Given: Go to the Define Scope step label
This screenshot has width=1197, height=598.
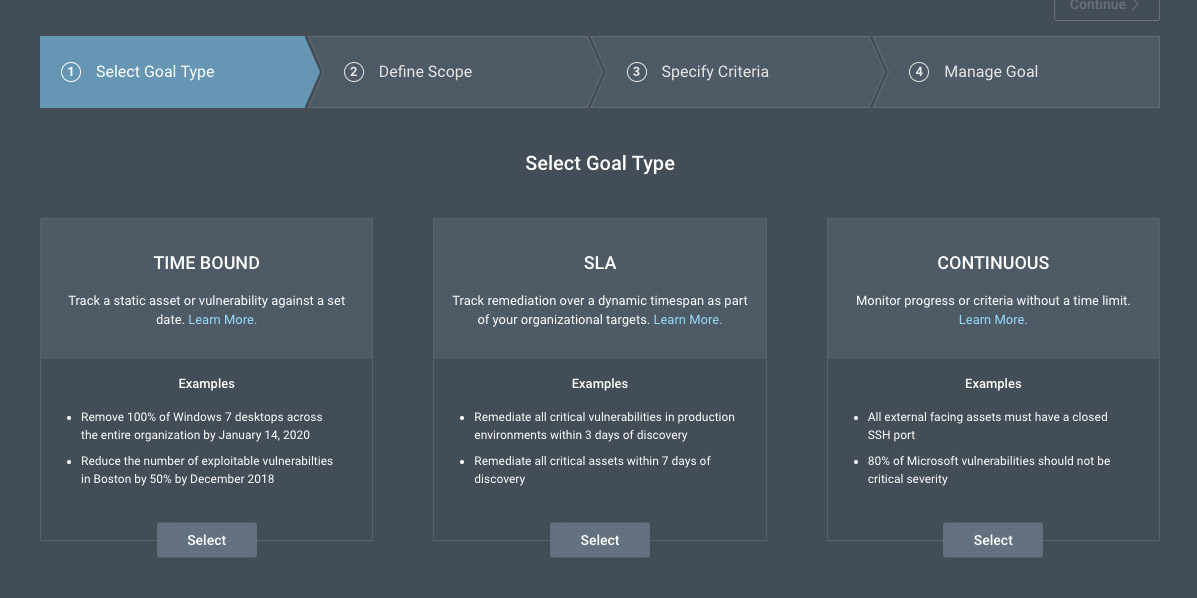Looking at the screenshot, I should [x=425, y=72].
